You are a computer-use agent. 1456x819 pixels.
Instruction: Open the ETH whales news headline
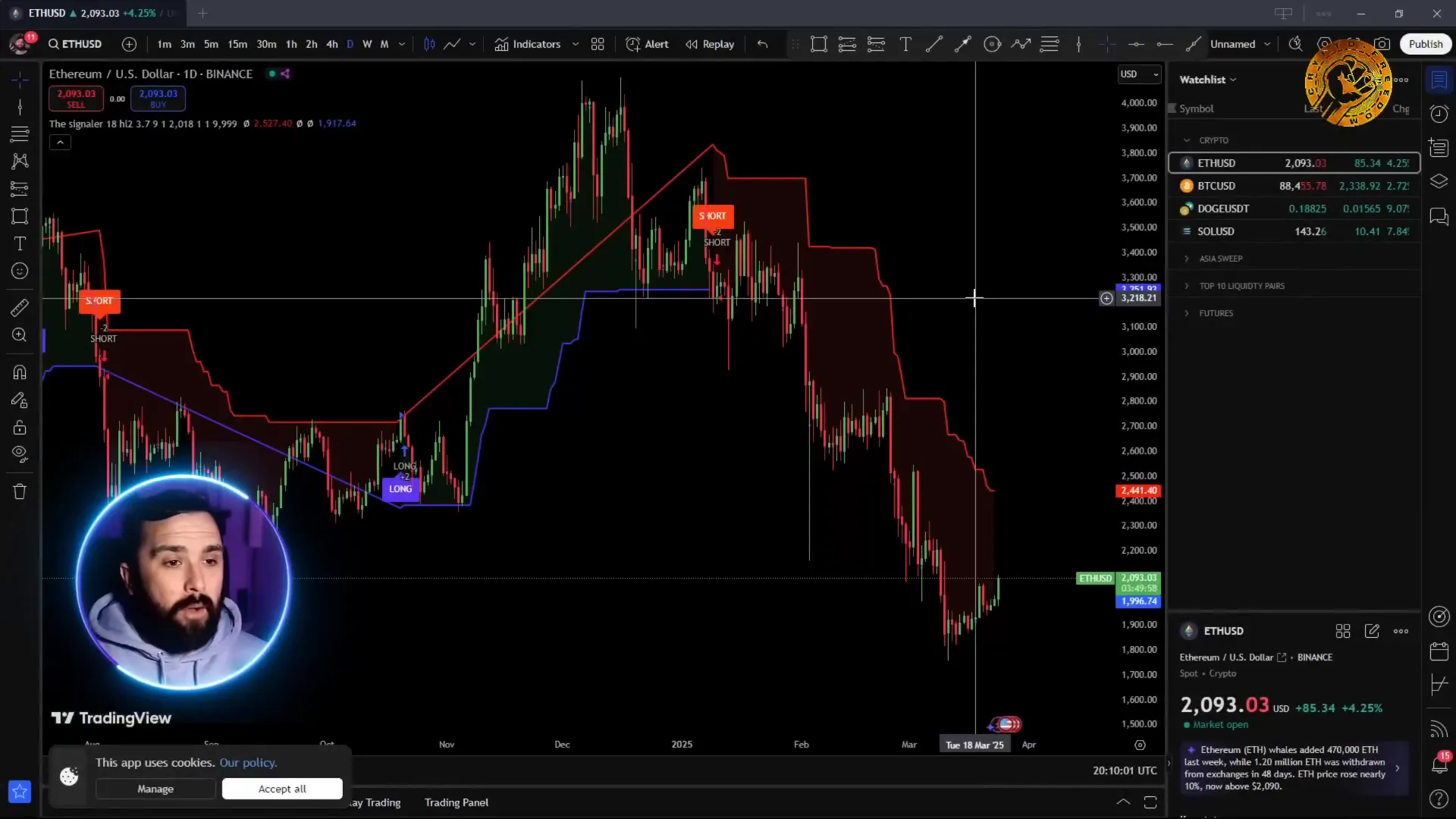(x=1293, y=768)
